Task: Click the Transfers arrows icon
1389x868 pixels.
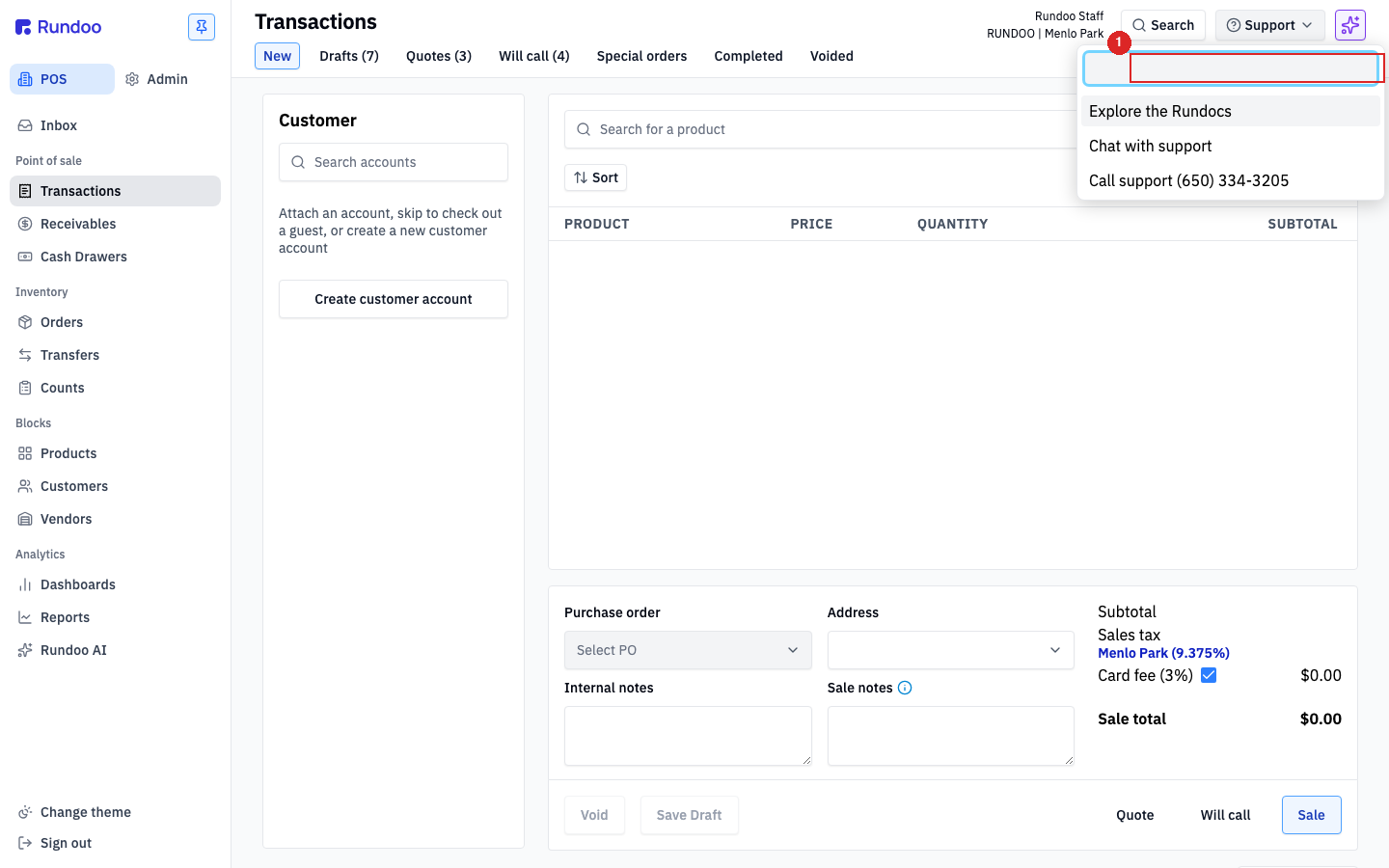Action: coord(25,355)
